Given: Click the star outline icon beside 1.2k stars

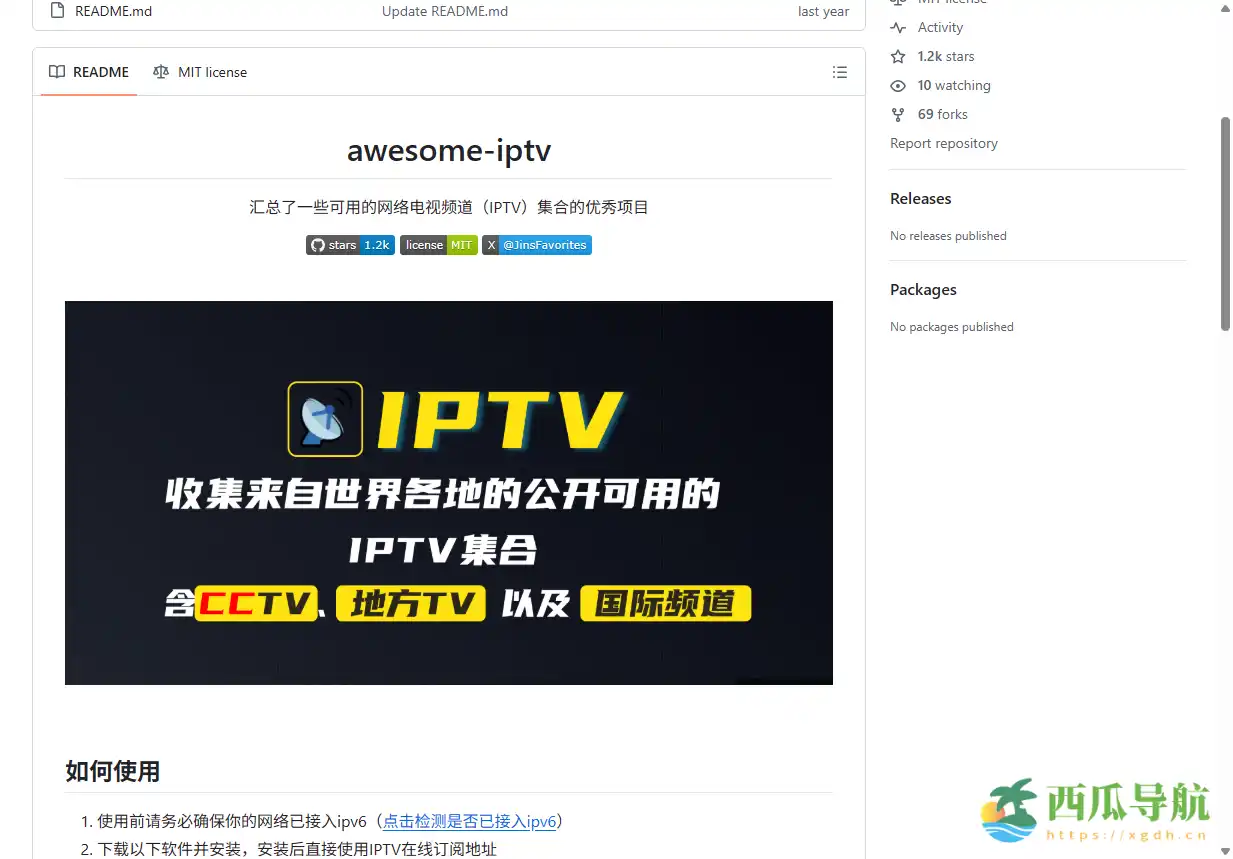Looking at the screenshot, I should [897, 56].
